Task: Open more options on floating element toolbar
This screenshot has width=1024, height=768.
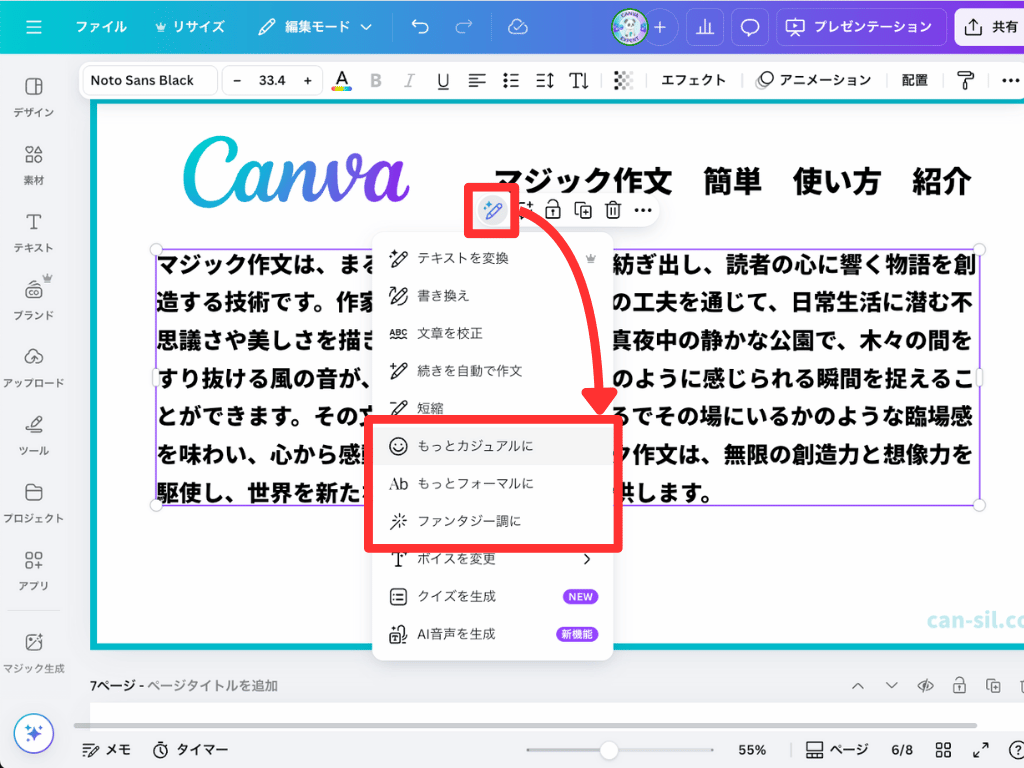Action: 643,210
